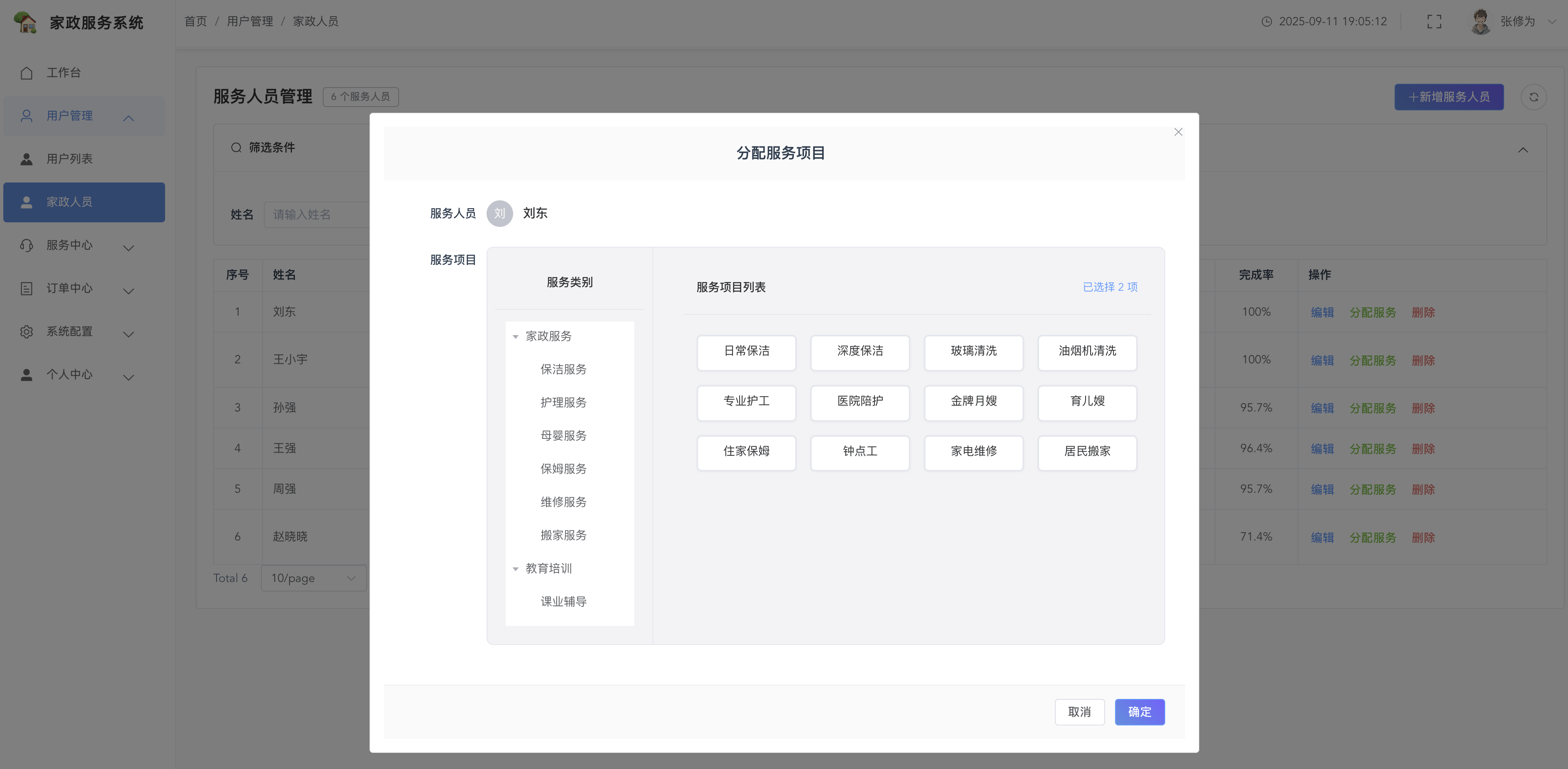The width and height of the screenshot is (1568, 769).
Task: Click the 刘 avatar circle in dialog
Action: [499, 214]
